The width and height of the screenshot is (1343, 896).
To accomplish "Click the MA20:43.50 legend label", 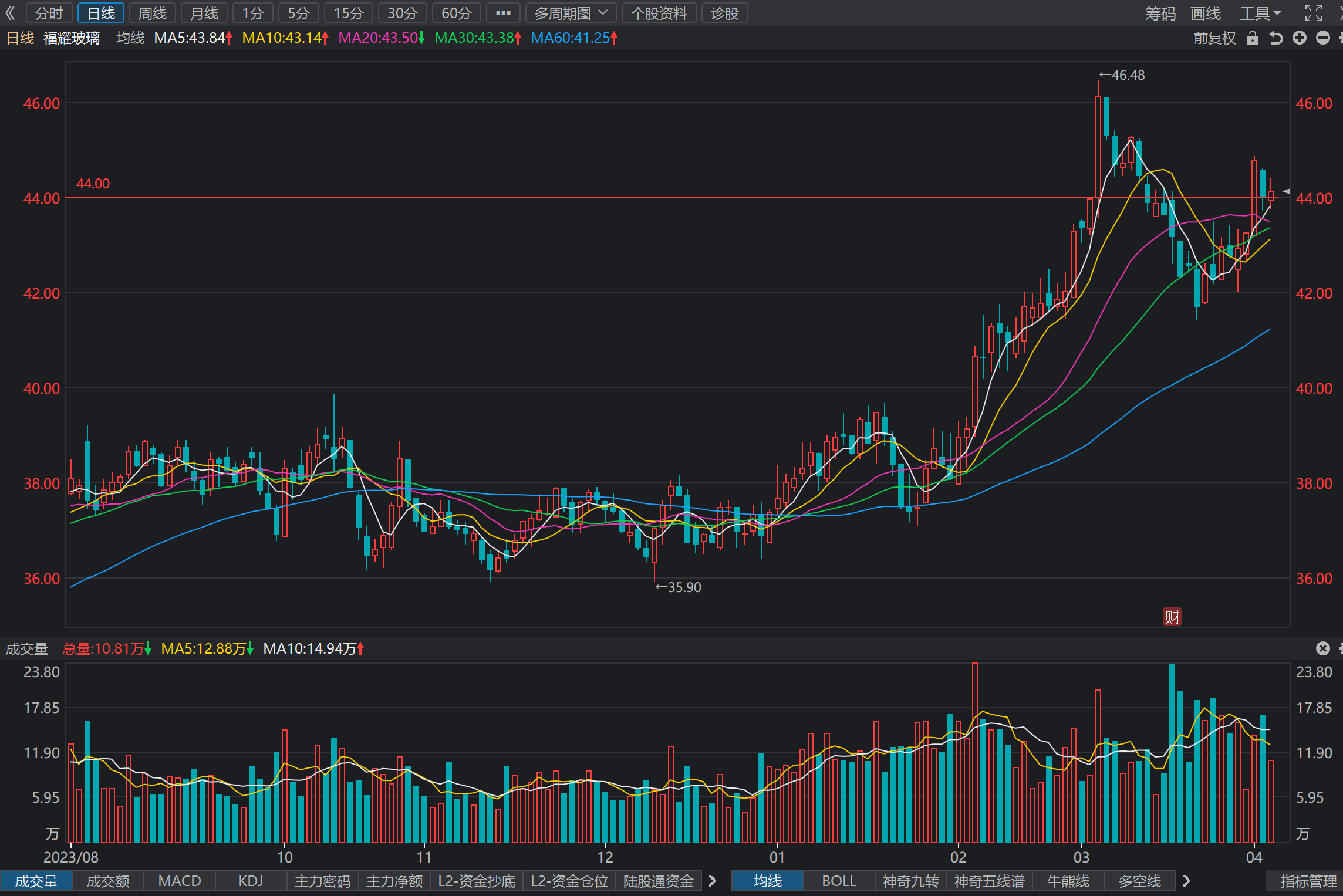I will (x=382, y=38).
